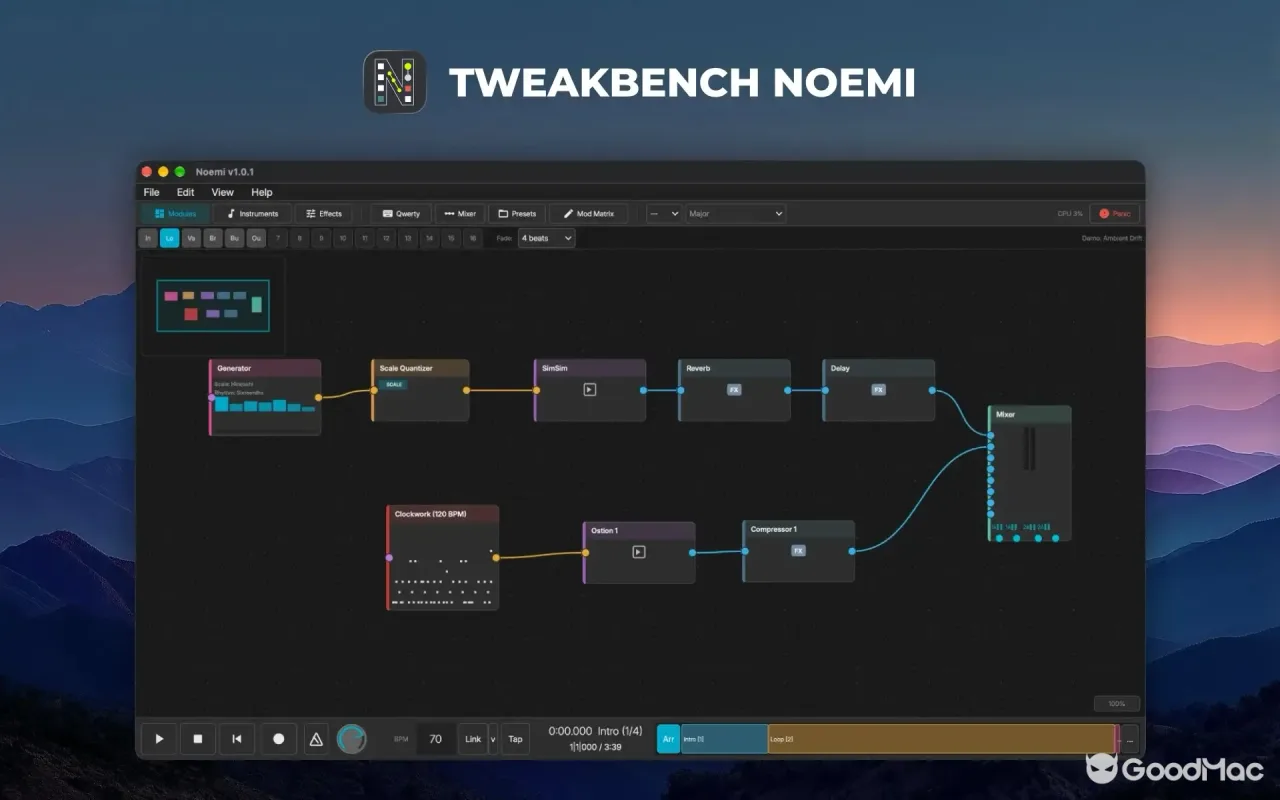1280x800 pixels.
Task: Click the Ostion 1 output port
Action: [x=693, y=552]
